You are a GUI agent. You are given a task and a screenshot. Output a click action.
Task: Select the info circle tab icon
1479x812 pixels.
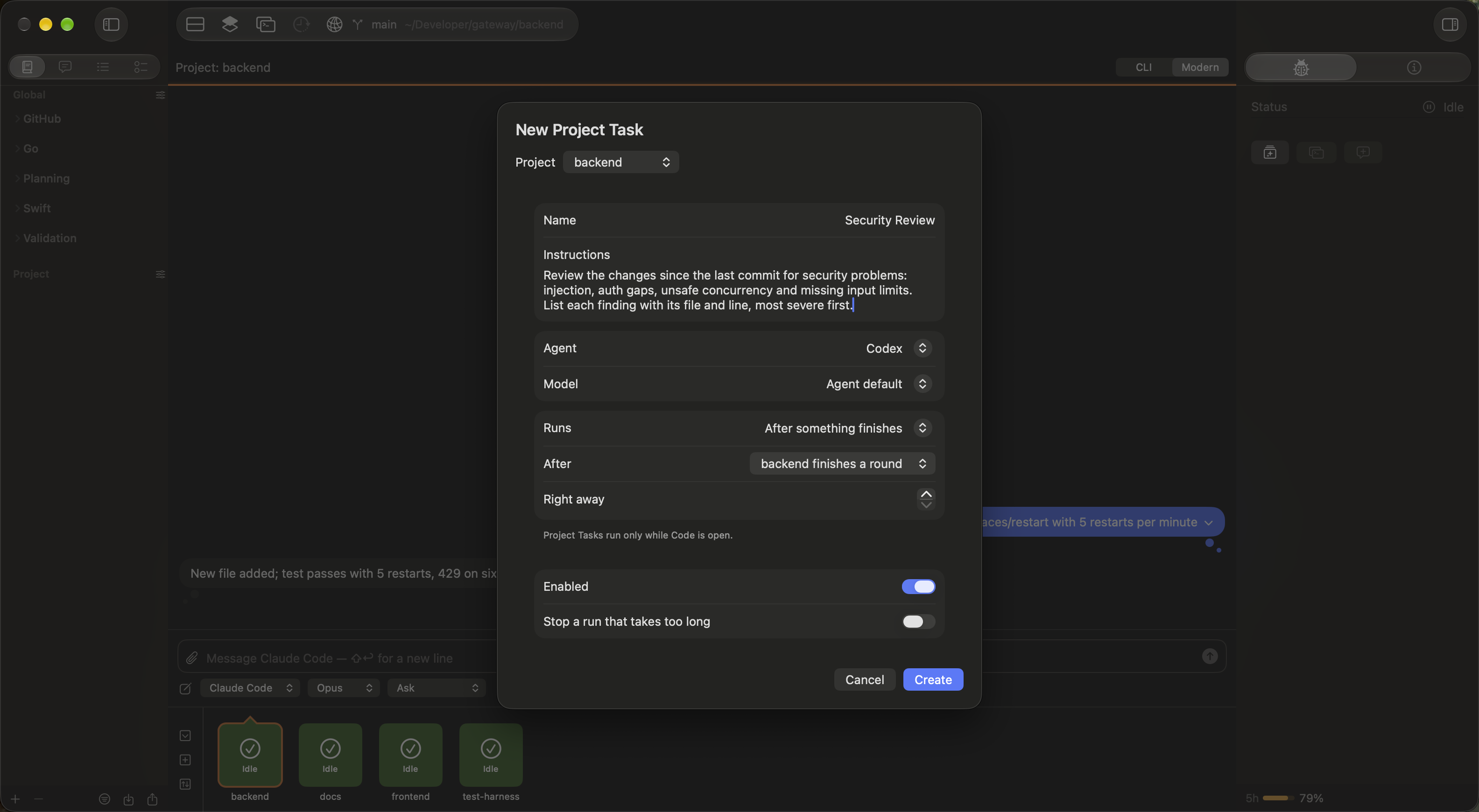(1414, 68)
